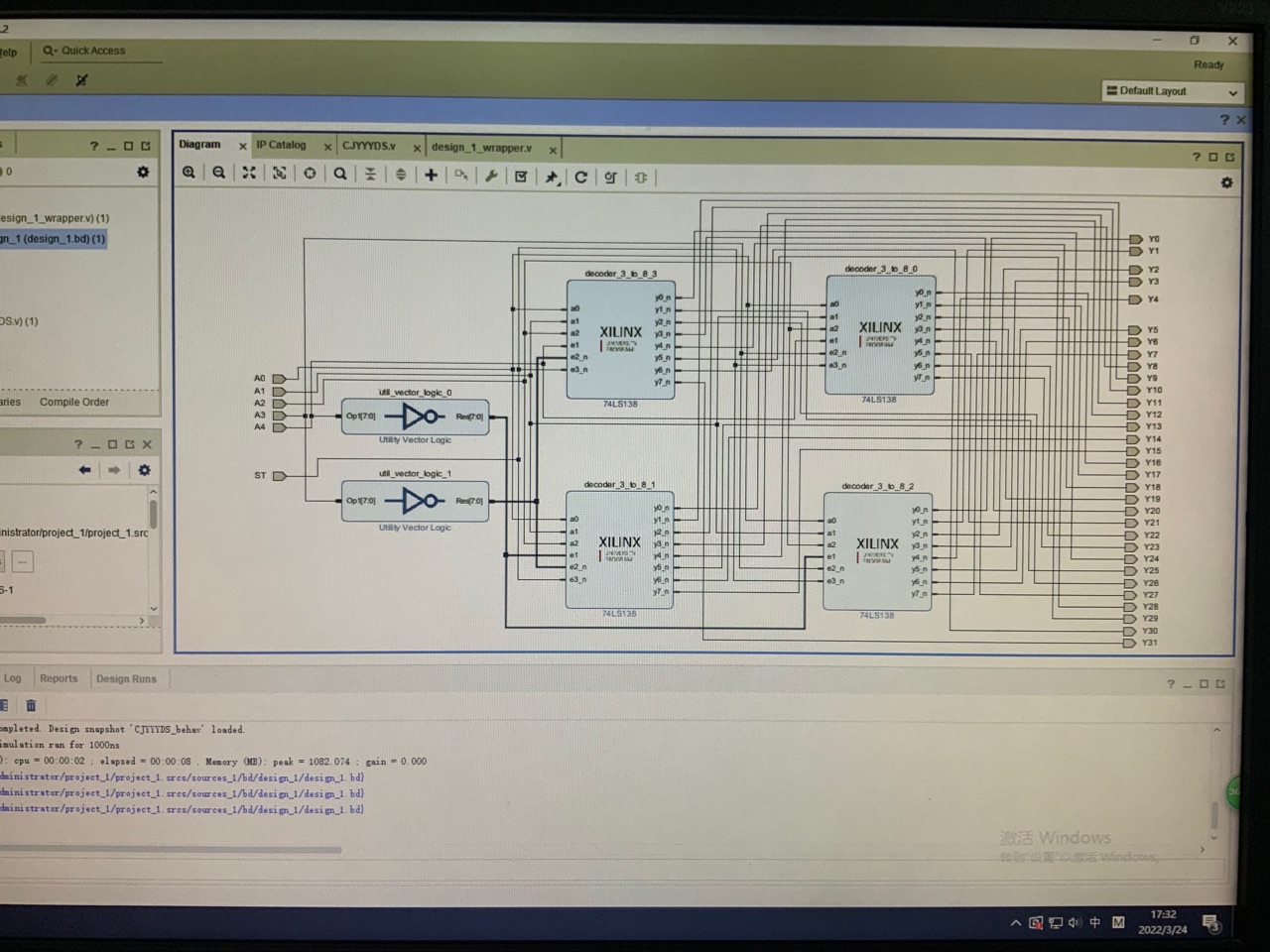Click the circular target icon in diagram toolbar
Viewport: 1270px width, 952px height.
(310, 174)
